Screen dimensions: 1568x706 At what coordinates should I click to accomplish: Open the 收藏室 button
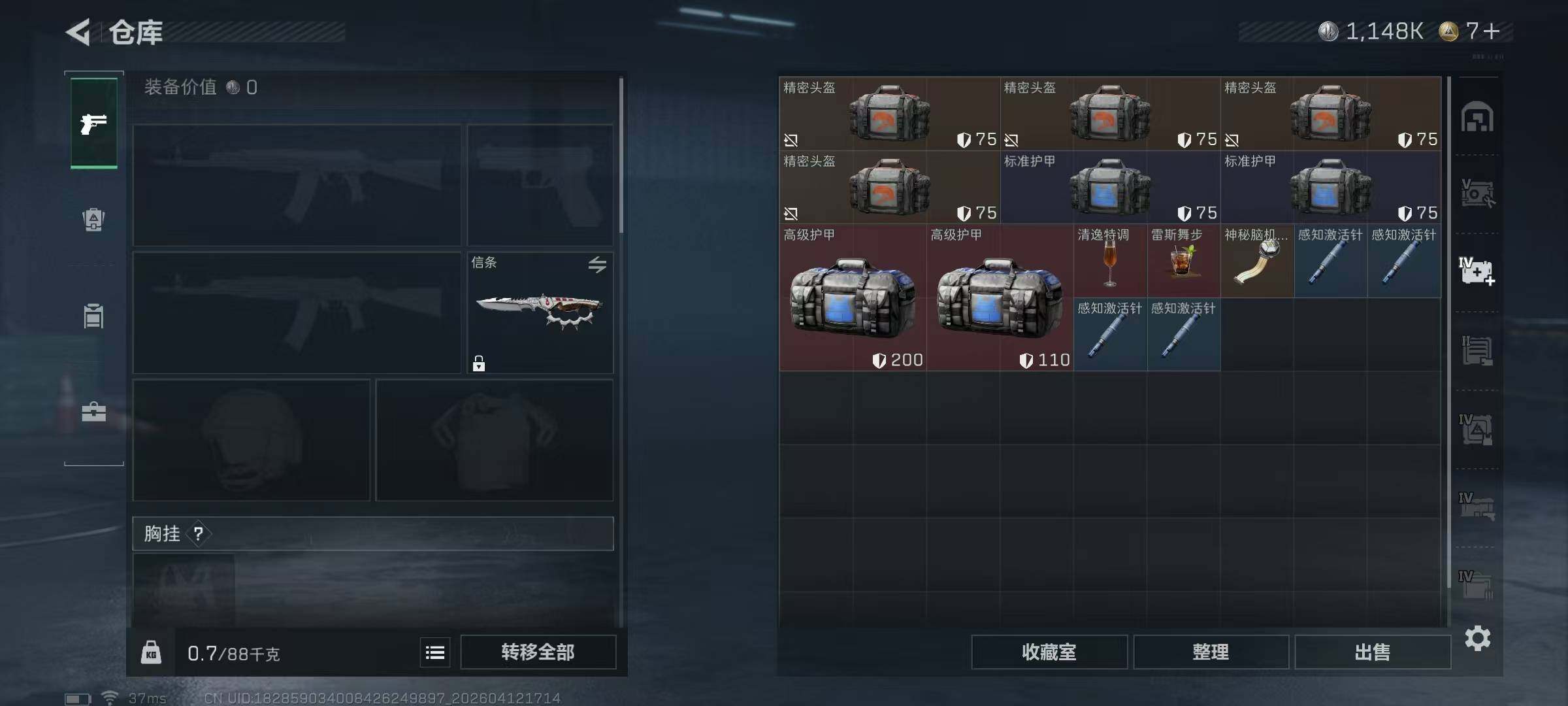1049,652
